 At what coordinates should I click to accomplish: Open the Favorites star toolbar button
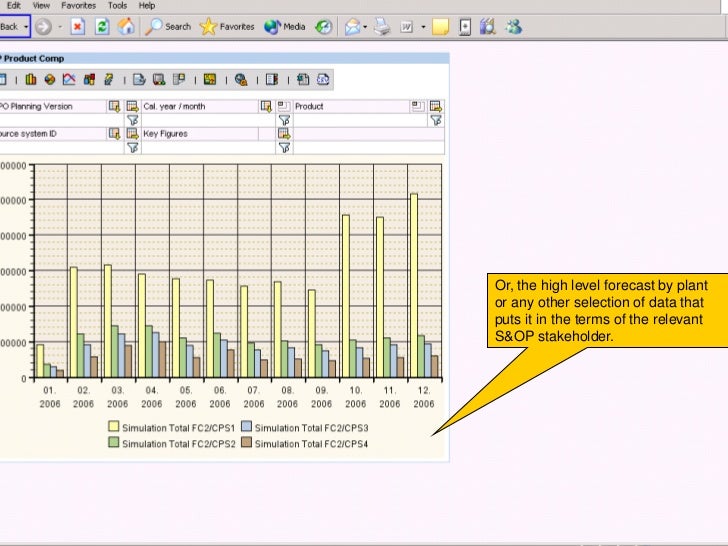click(x=227, y=26)
